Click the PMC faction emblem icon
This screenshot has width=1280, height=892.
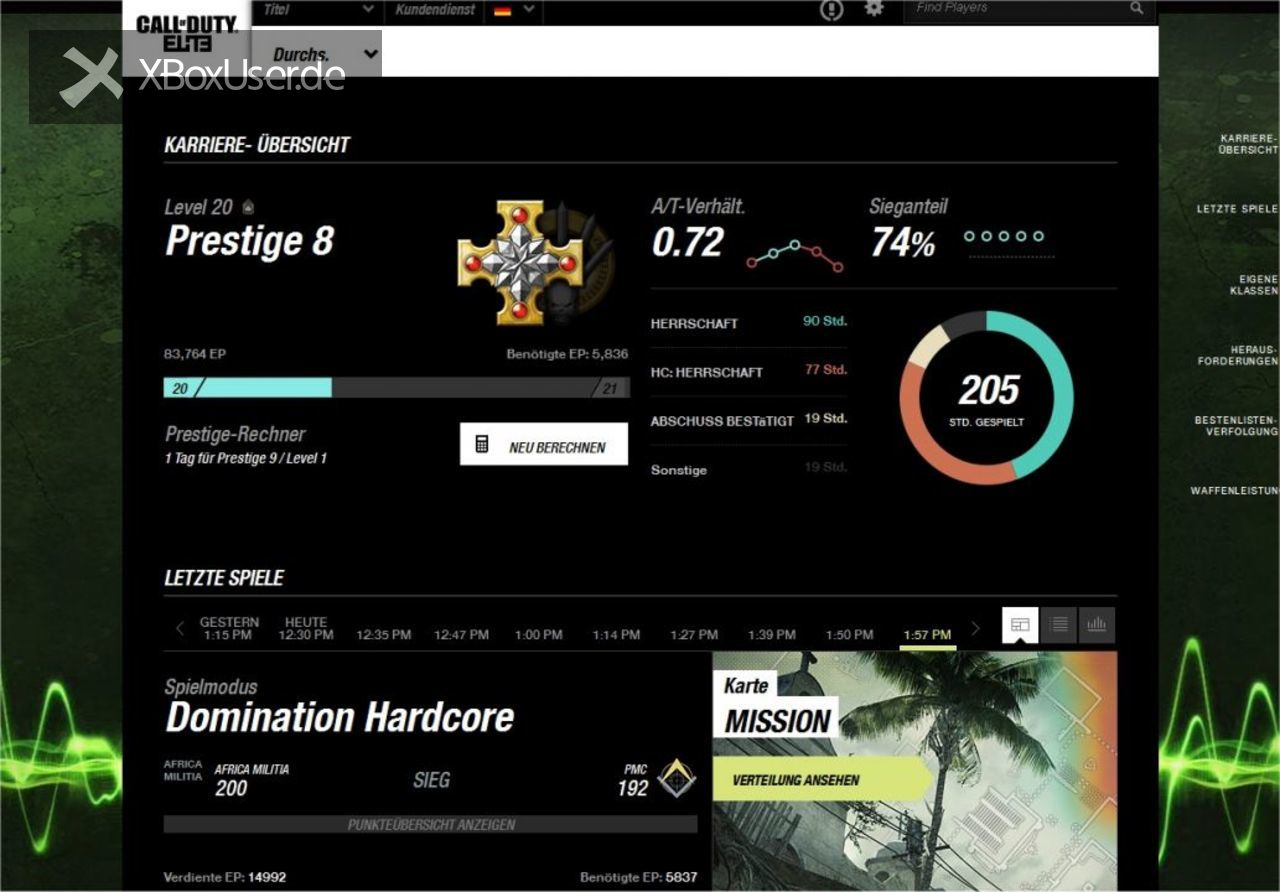[677, 779]
